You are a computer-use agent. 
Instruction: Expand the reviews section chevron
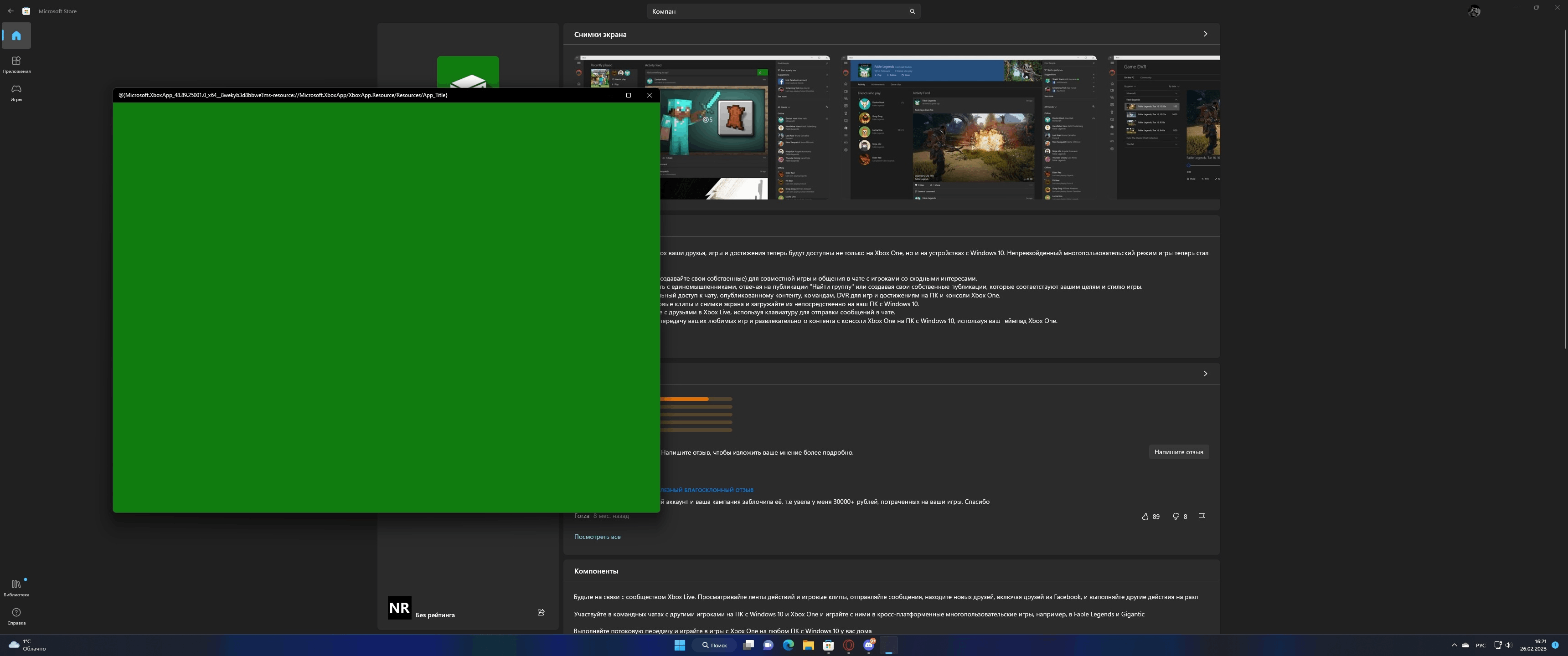(x=1205, y=374)
